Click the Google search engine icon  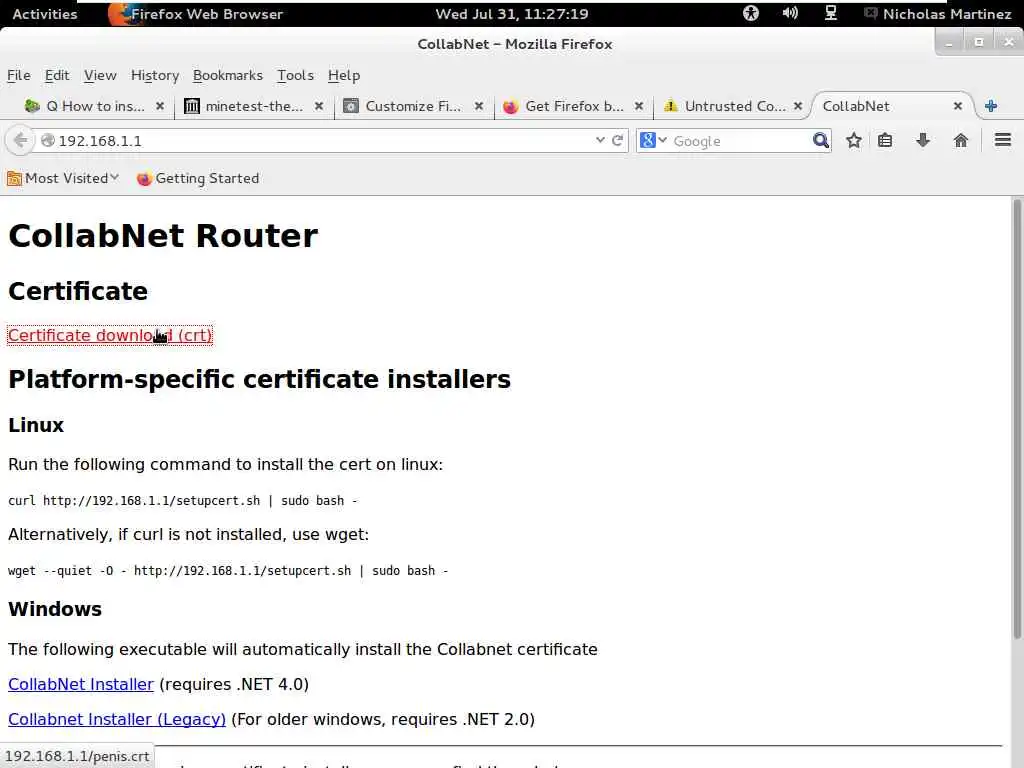[648, 140]
